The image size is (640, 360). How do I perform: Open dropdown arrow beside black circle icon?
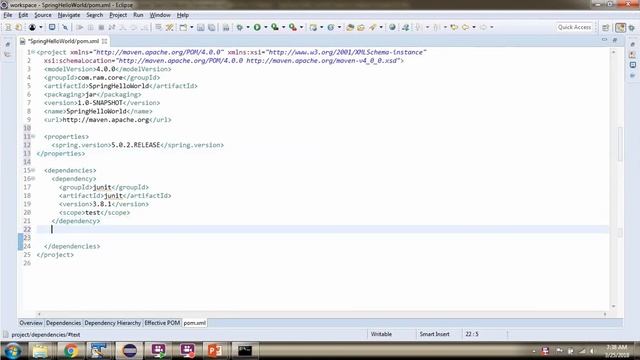click(40, 27)
